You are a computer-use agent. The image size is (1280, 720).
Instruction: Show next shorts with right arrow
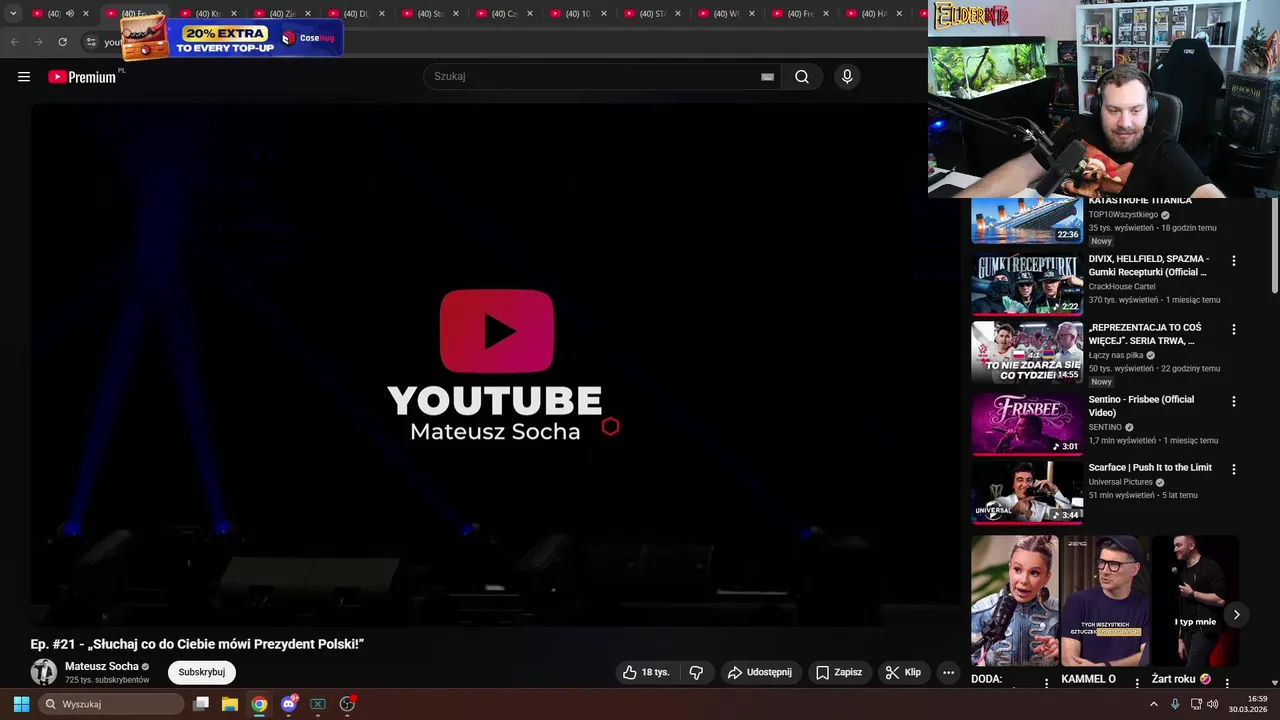coord(1236,615)
